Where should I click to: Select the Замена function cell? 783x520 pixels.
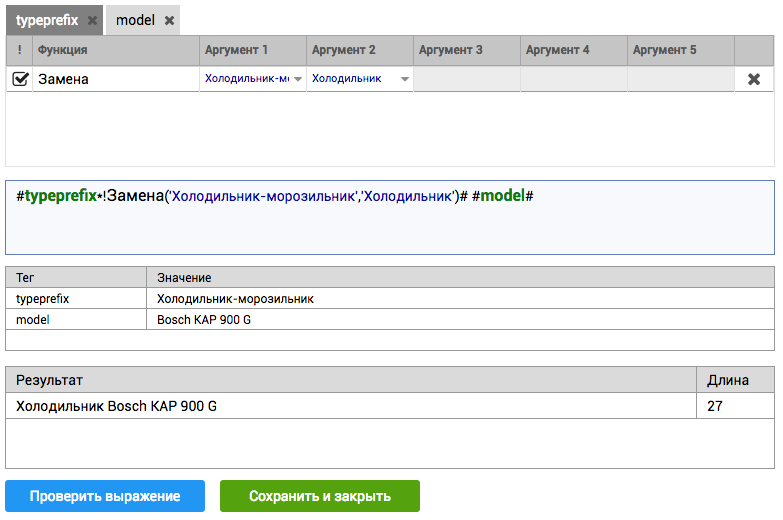point(115,79)
